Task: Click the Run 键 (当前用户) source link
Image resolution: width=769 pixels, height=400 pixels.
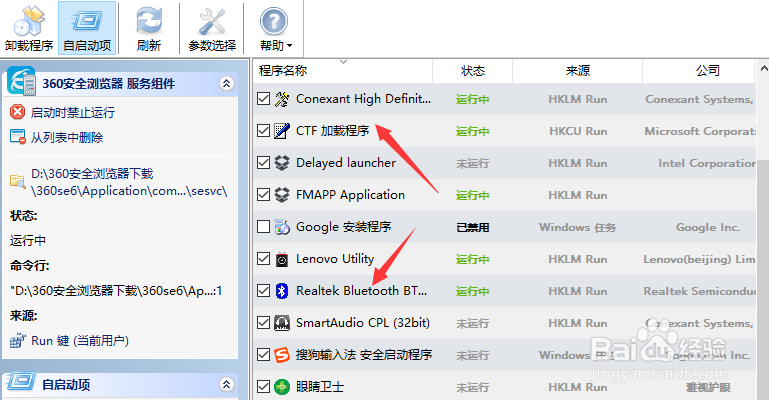Action: point(80,341)
